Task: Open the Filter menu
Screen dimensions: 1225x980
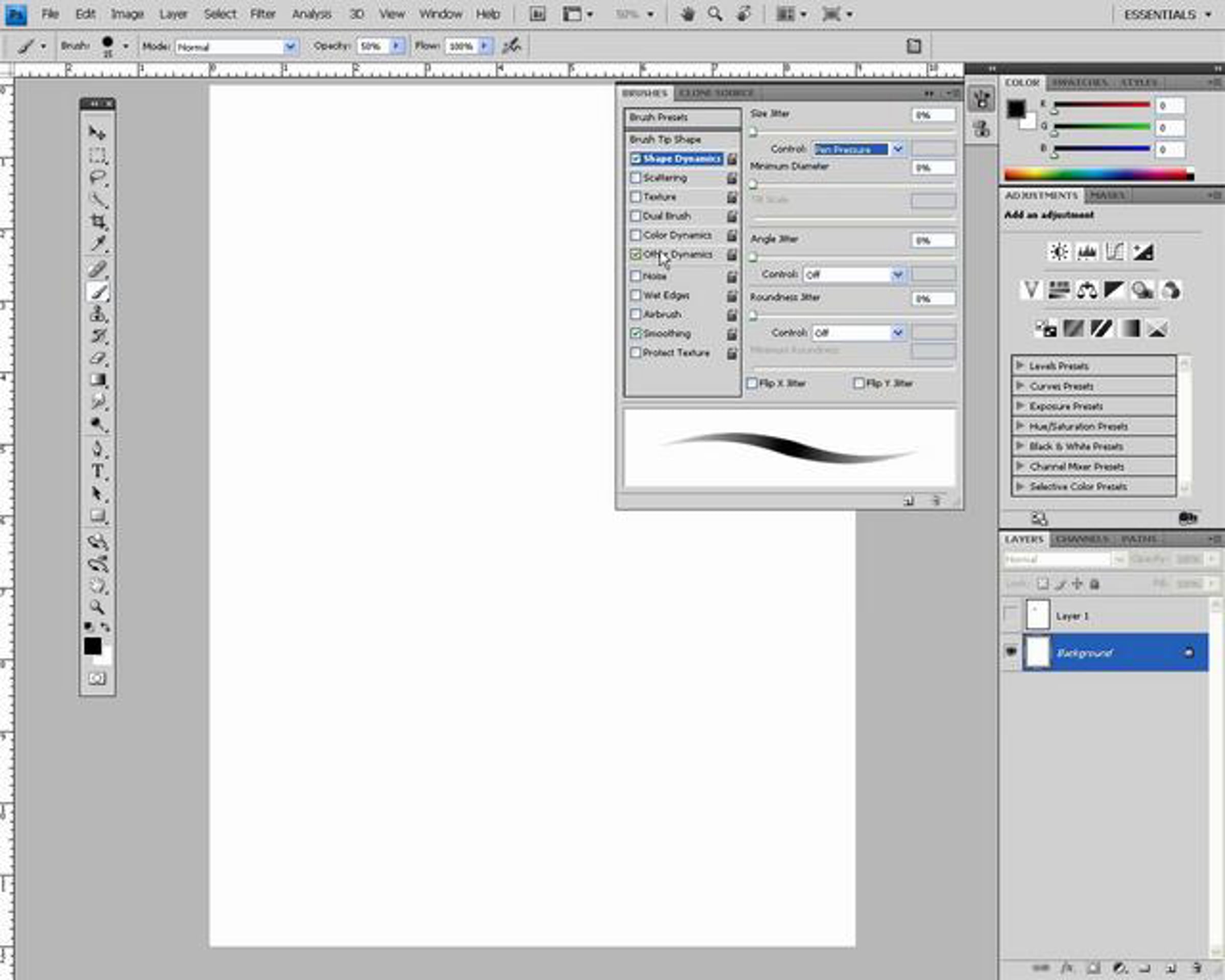Action: [x=262, y=14]
